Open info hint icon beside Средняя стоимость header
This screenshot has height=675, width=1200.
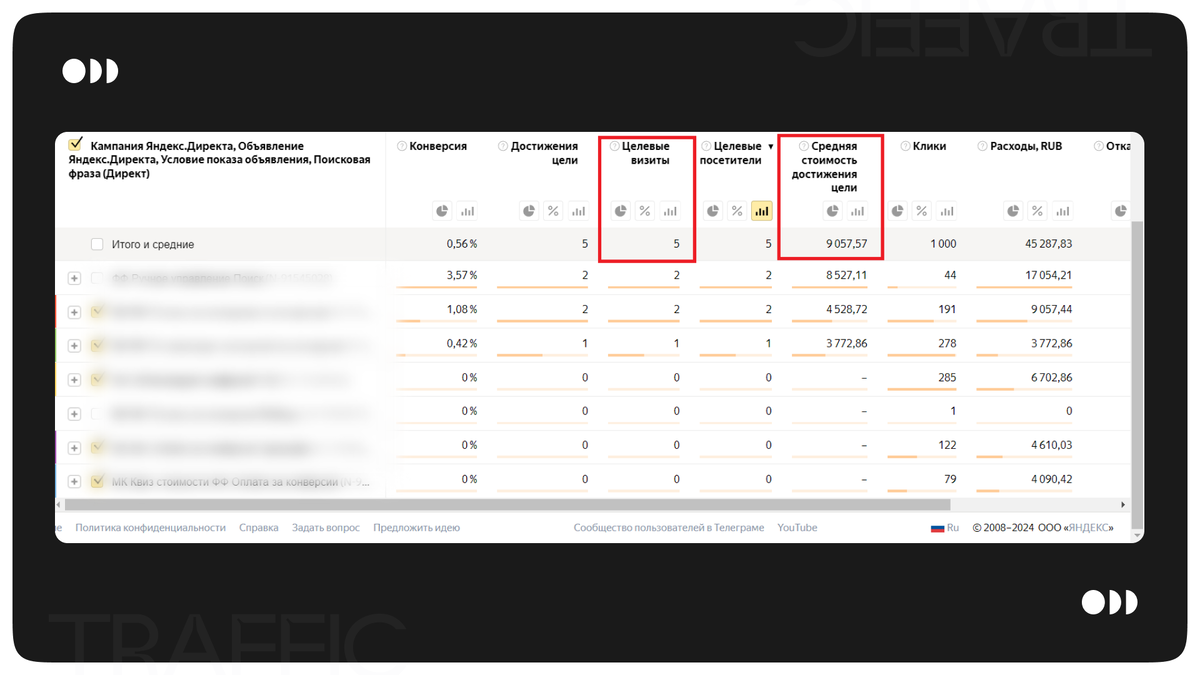pos(804,146)
